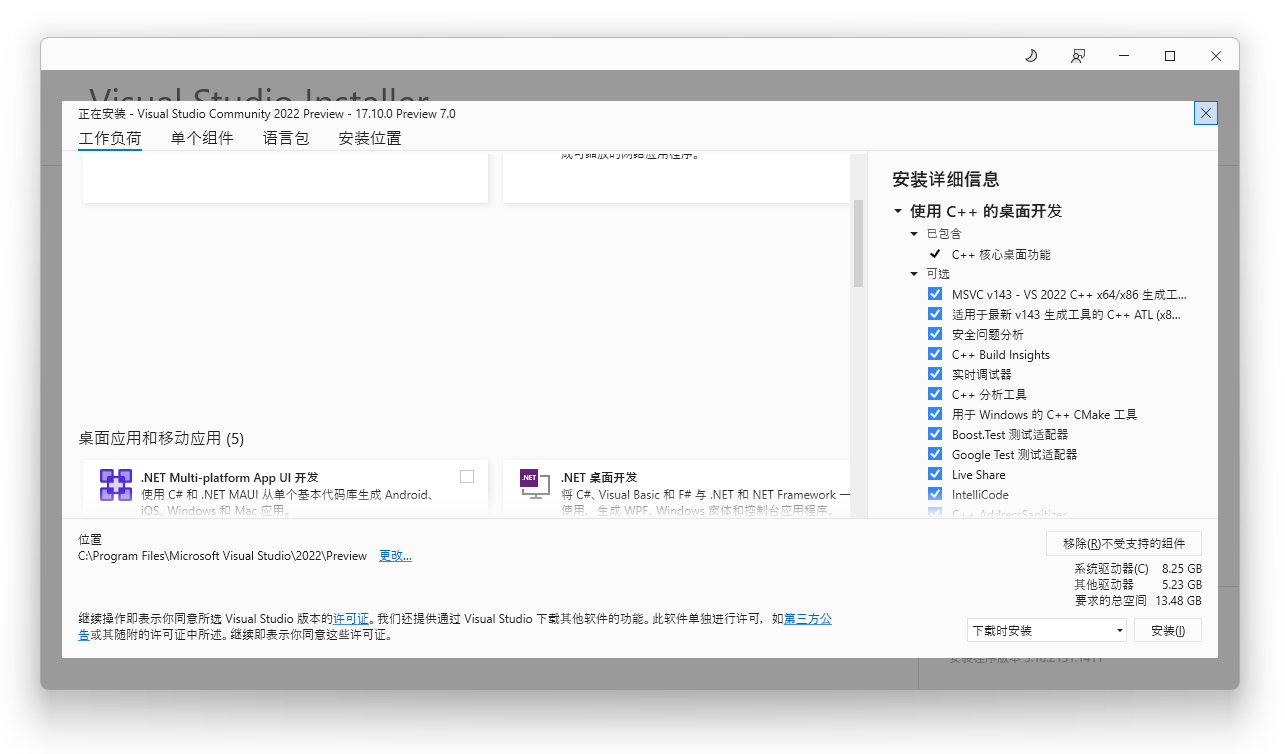The width and height of the screenshot is (1285, 754).
Task: Maximize the Visual Studio Installer window
Action: tap(1170, 56)
